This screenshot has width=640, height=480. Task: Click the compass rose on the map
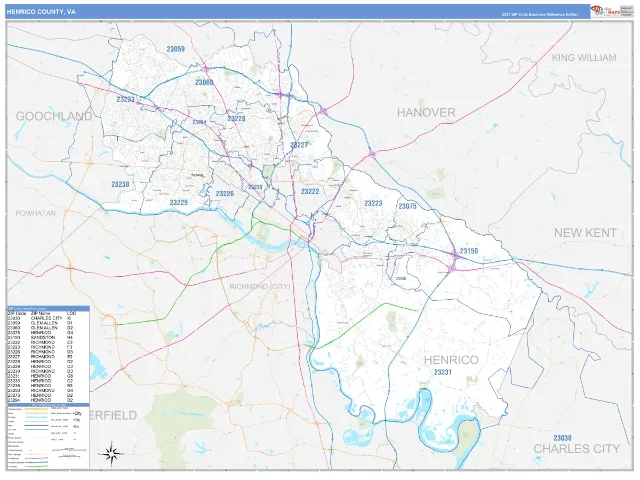click(111, 453)
